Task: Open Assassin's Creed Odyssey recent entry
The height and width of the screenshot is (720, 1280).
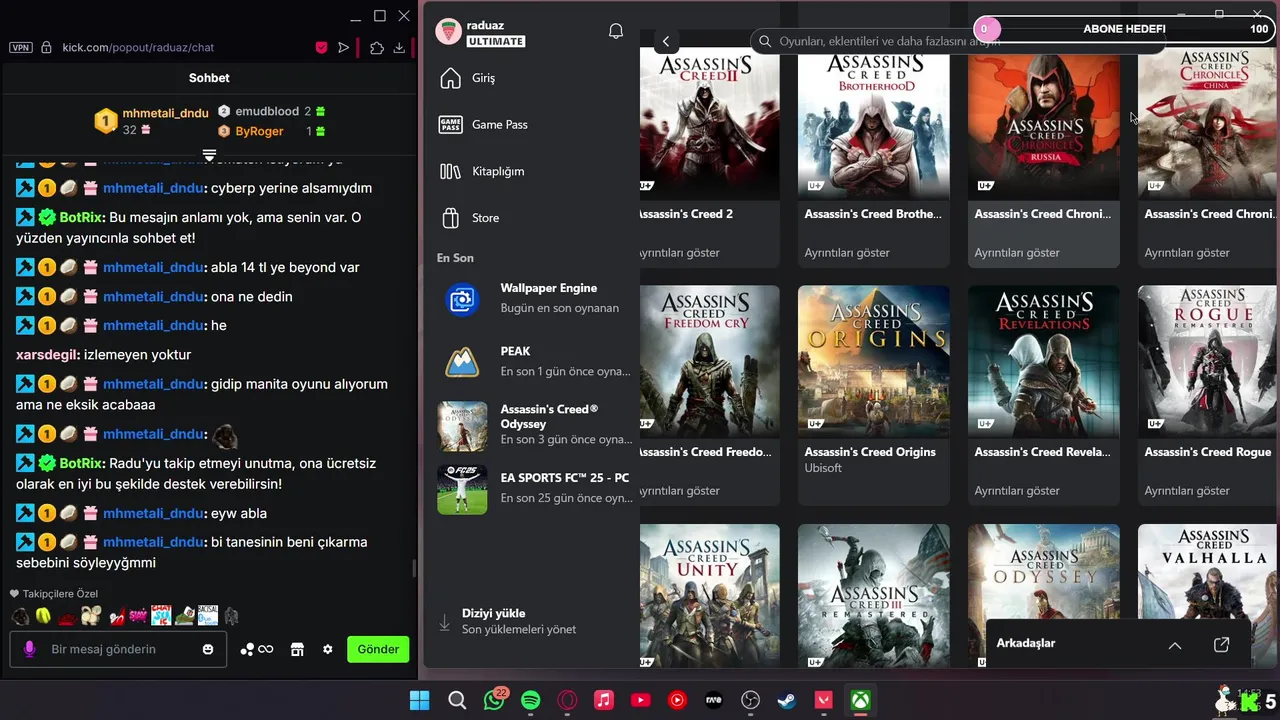Action: click(x=535, y=425)
